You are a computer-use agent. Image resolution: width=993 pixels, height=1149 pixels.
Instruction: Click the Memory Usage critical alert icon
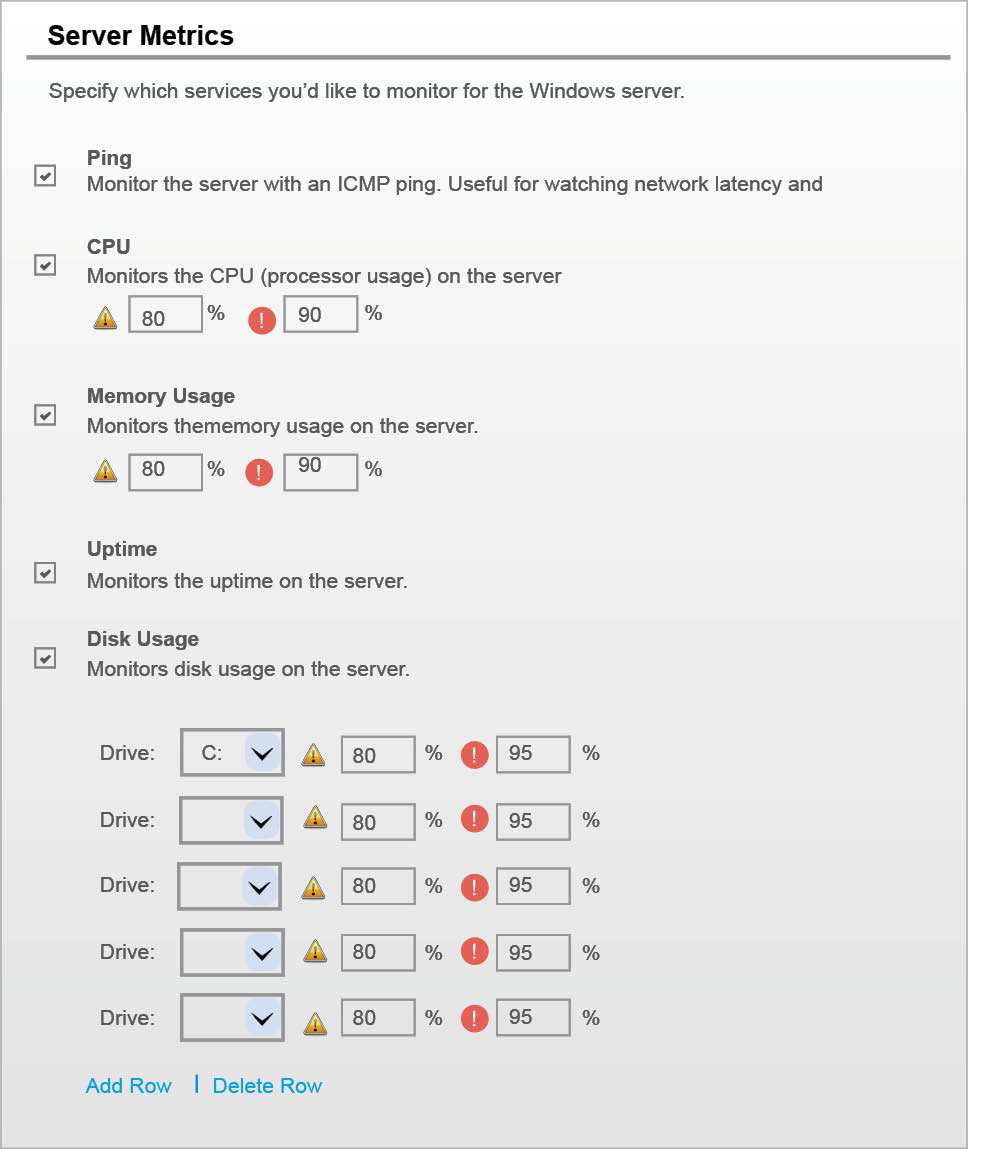pyautogui.click(x=259, y=472)
